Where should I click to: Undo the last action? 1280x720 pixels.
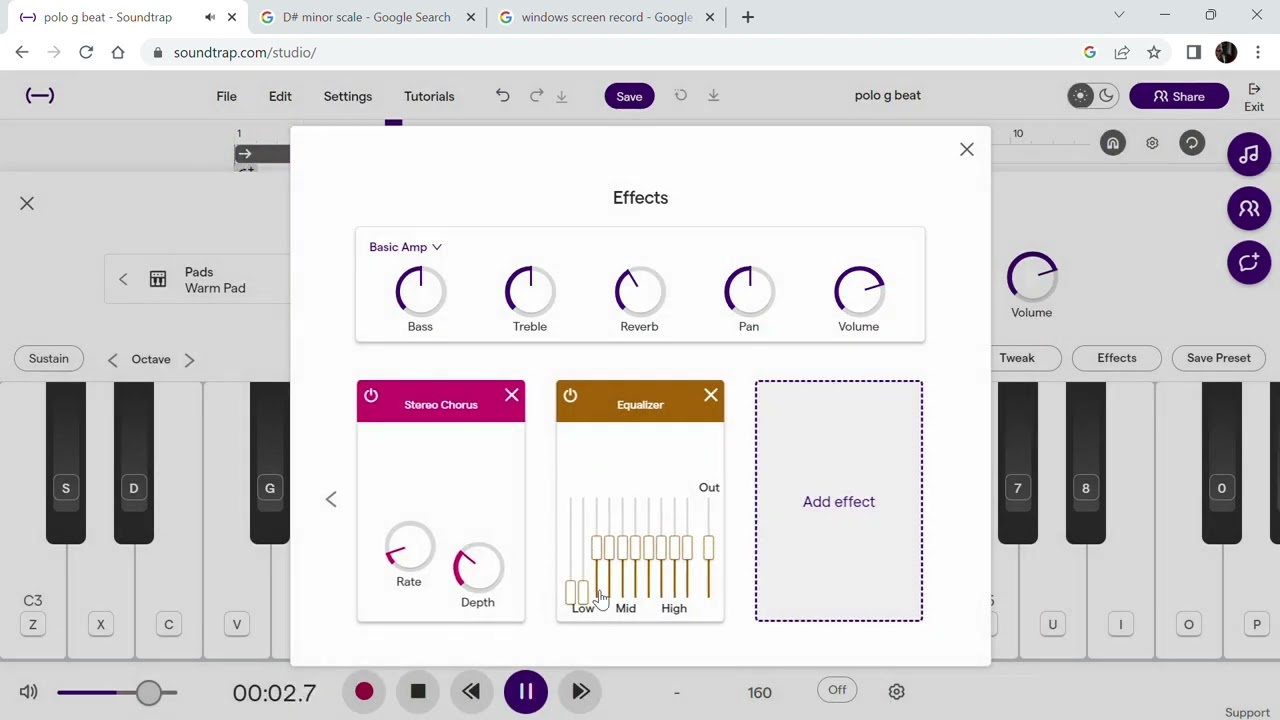click(502, 95)
